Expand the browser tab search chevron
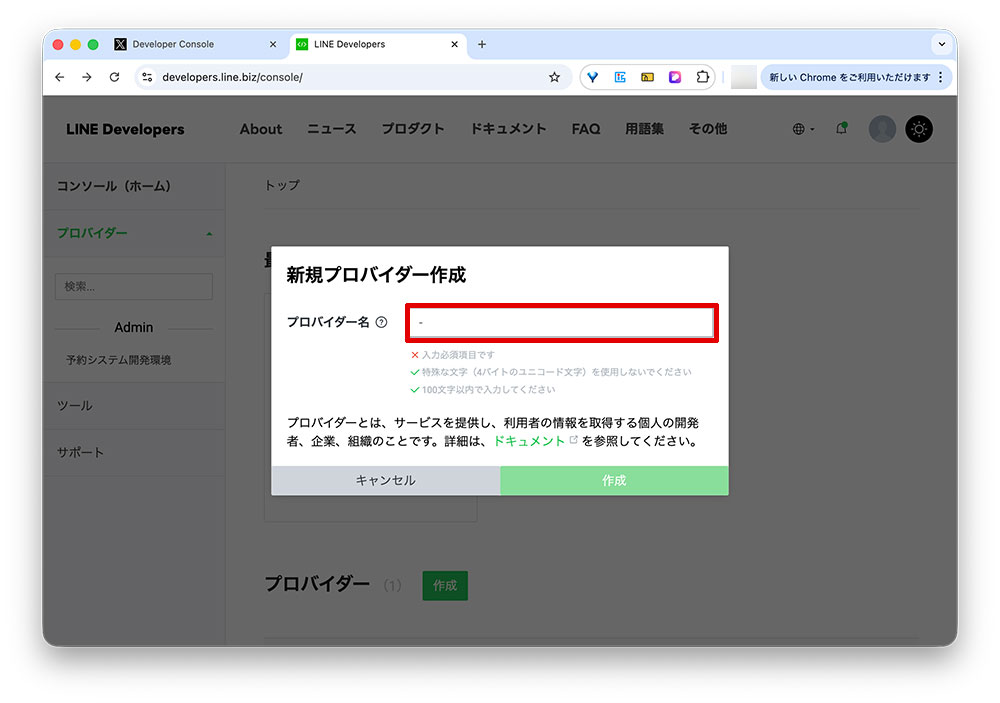Image resolution: width=1000 pixels, height=703 pixels. [x=940, y=44]
